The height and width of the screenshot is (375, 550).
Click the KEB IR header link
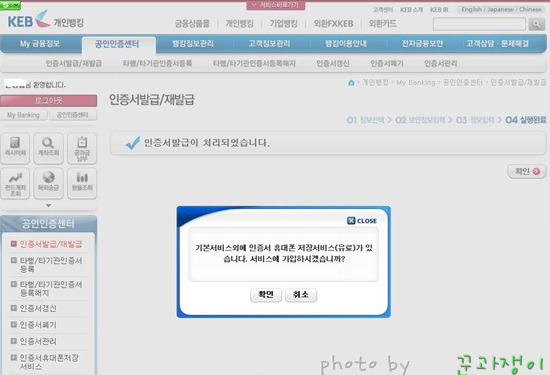[439, 10]
